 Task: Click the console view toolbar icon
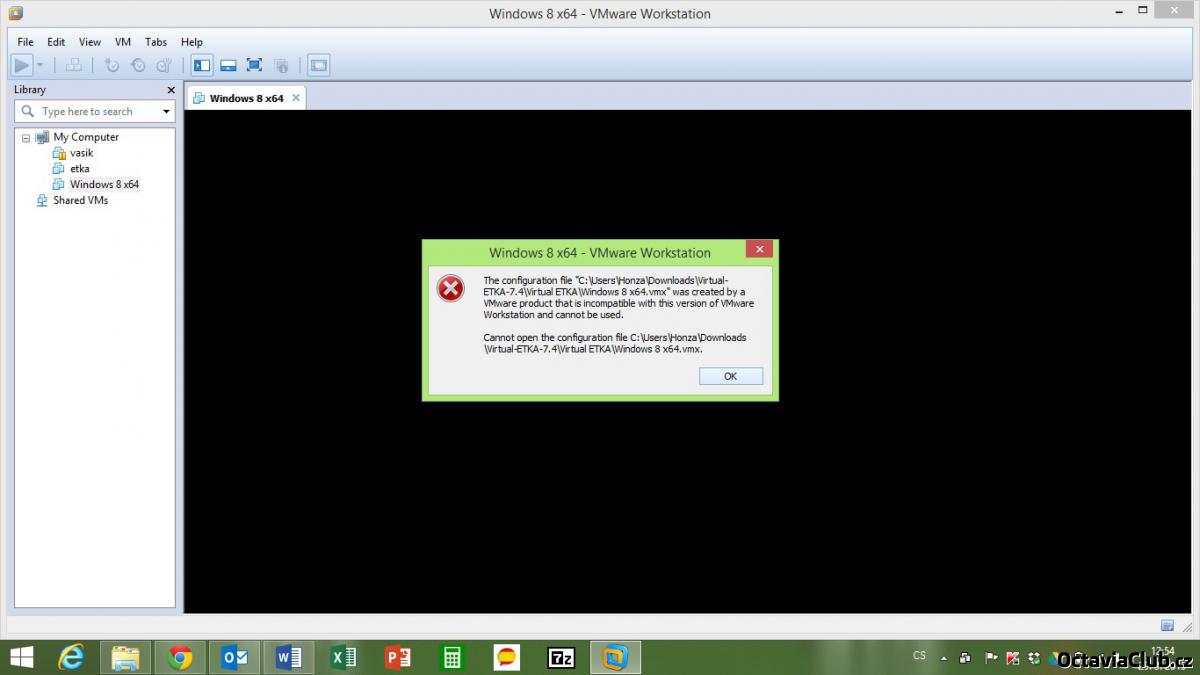pos(318,65)
